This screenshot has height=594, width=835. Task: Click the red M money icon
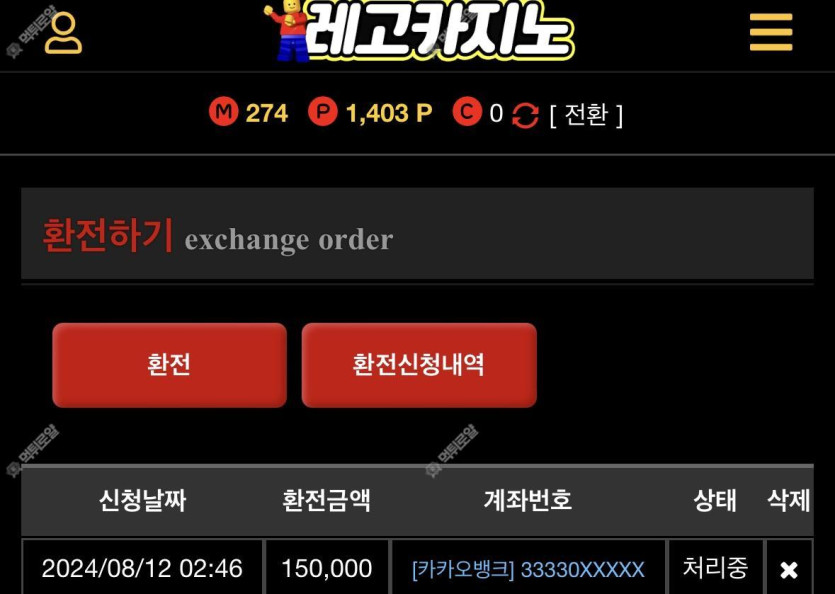(x=223, y=112)
